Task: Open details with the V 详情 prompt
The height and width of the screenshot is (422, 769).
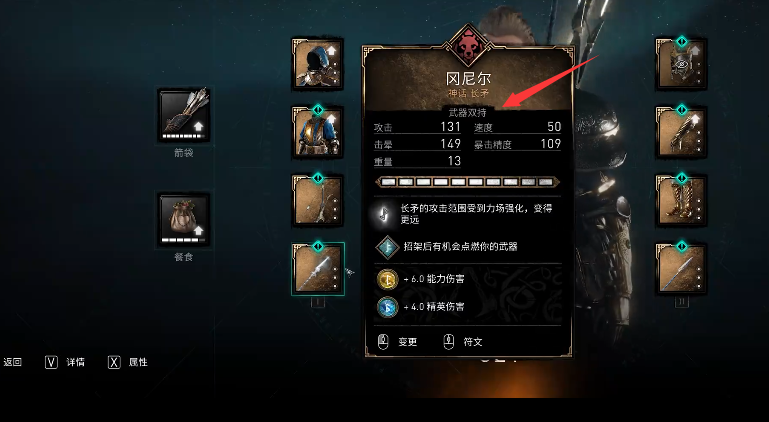Action: click(65, 362)
